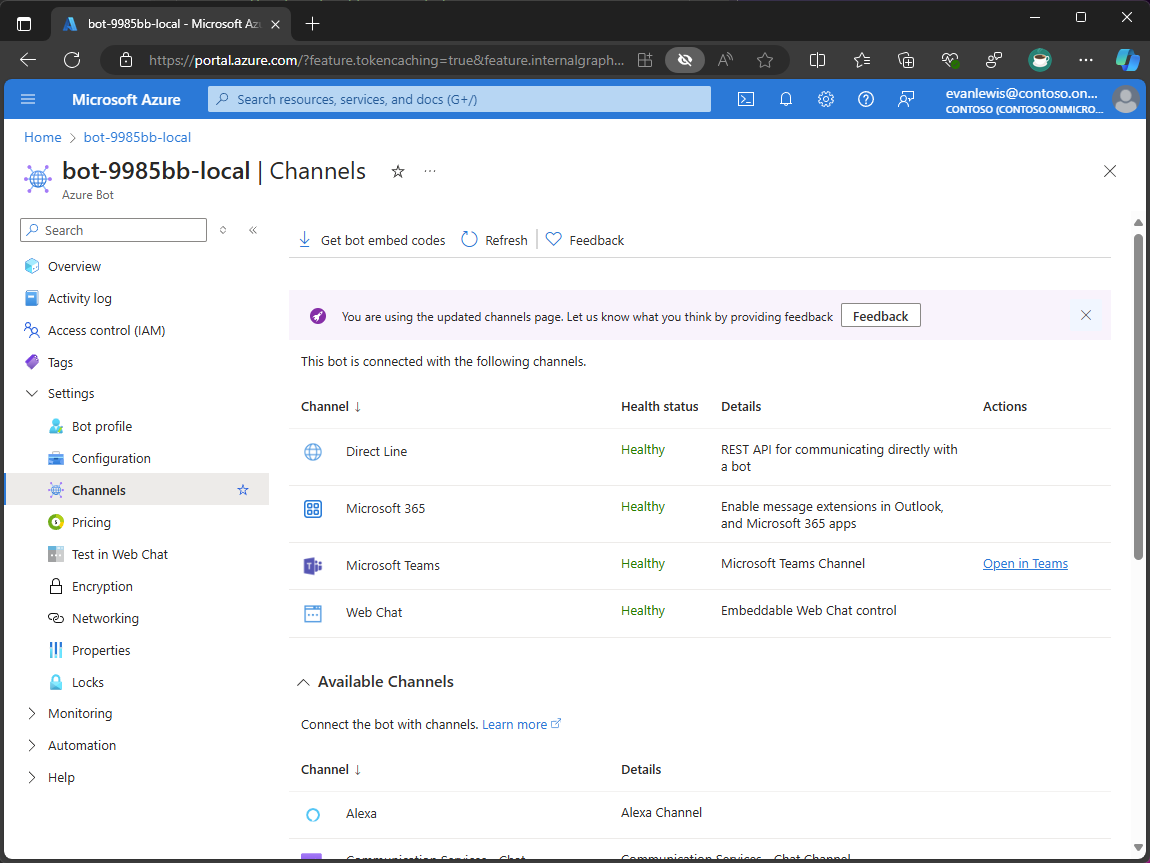
Task: Click the Open in Teams link
Action: click(x=1025, y=564)
